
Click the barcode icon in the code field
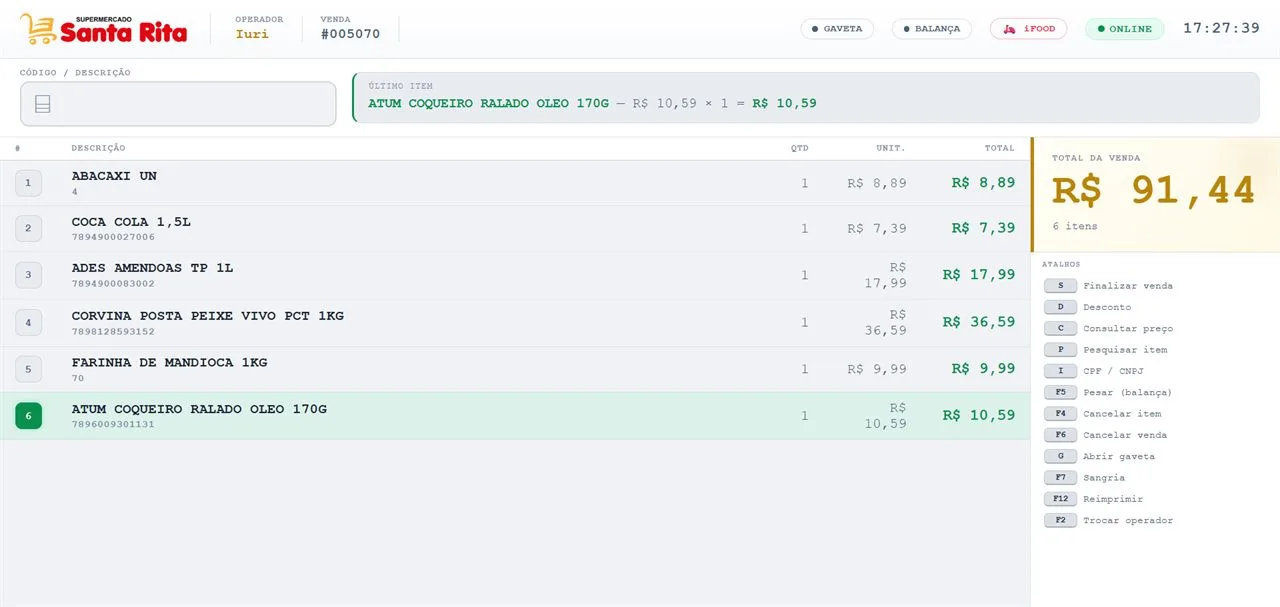pyautogui.click(x=43, y=104)
